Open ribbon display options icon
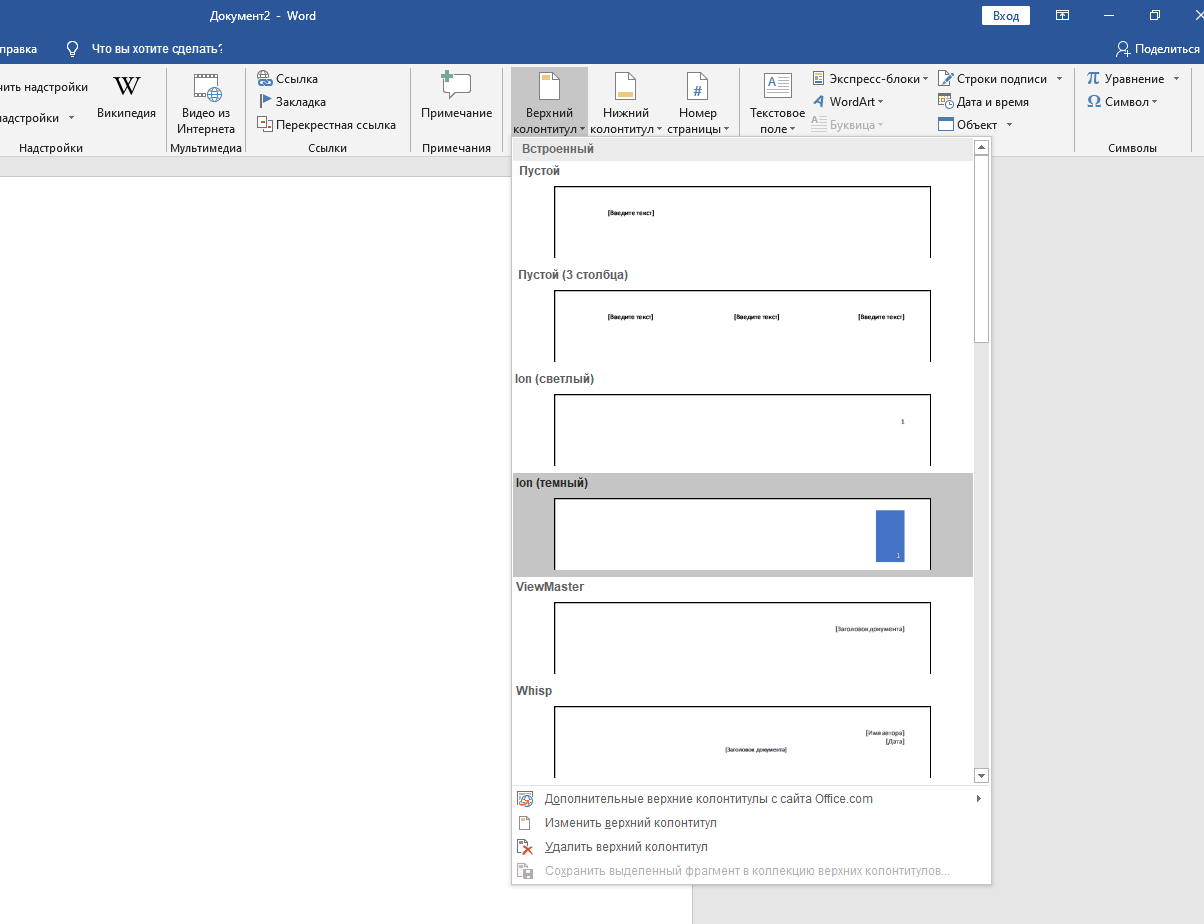The height and width of the screenshot is (924, 1204). [1062, 16]
